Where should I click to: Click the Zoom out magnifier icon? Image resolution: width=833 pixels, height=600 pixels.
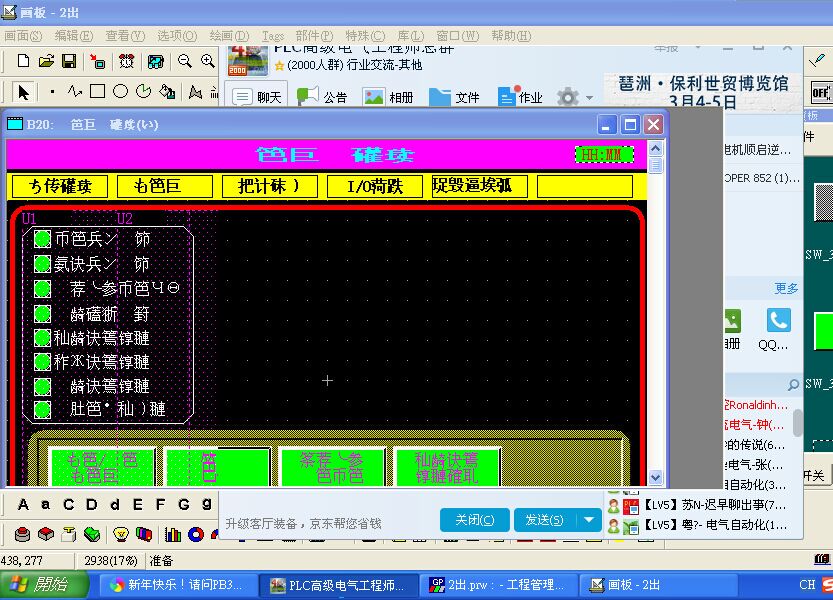pos(185,61)
